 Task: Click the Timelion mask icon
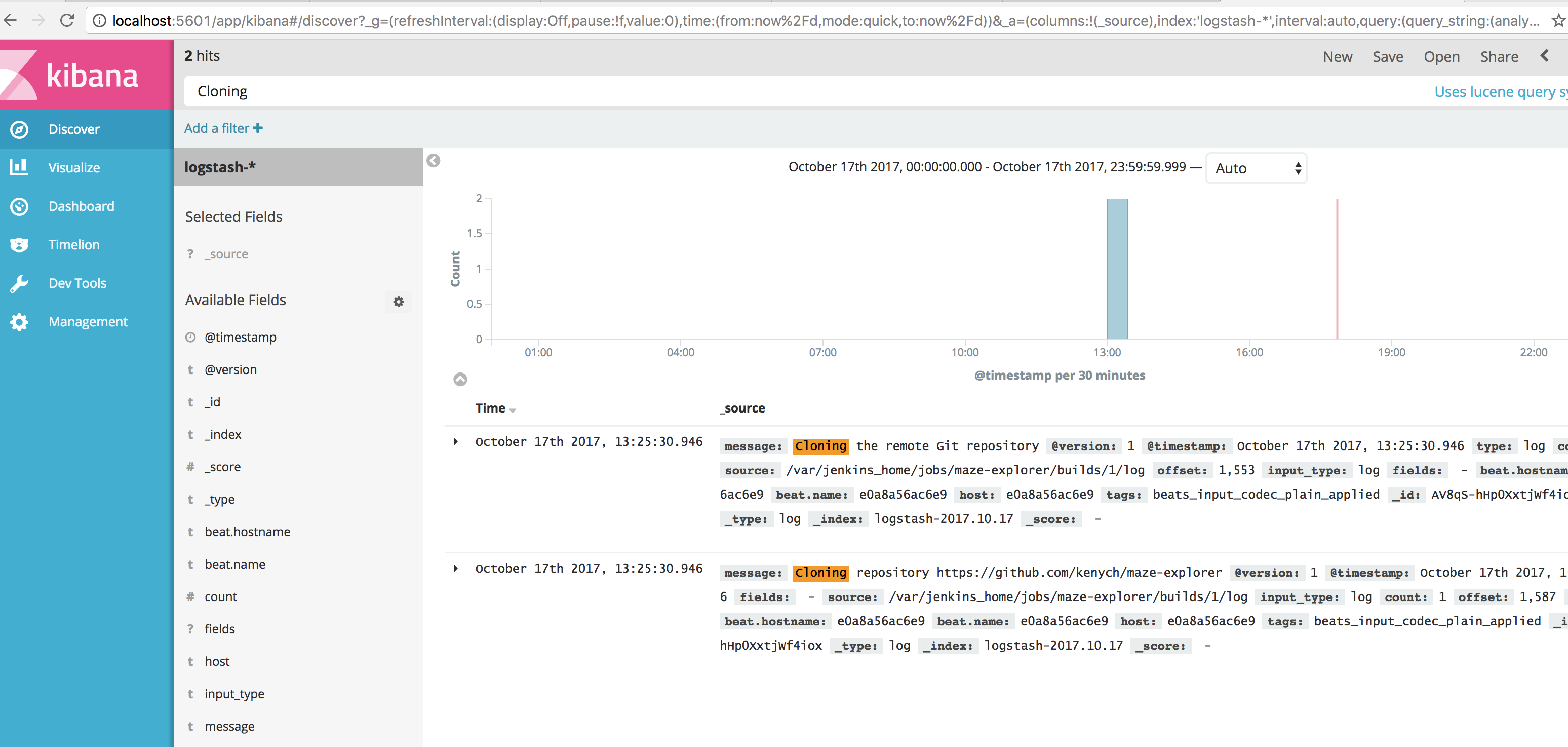(19, 245)
